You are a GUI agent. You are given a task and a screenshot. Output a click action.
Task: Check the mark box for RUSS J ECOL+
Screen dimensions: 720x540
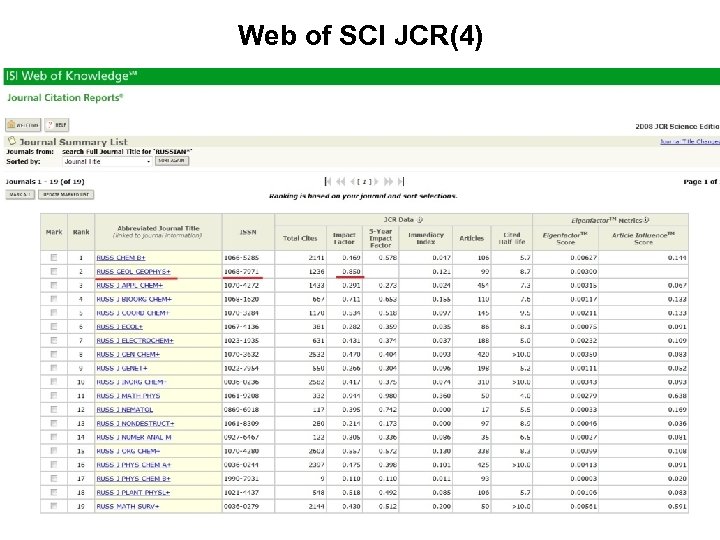pos(54,326)
